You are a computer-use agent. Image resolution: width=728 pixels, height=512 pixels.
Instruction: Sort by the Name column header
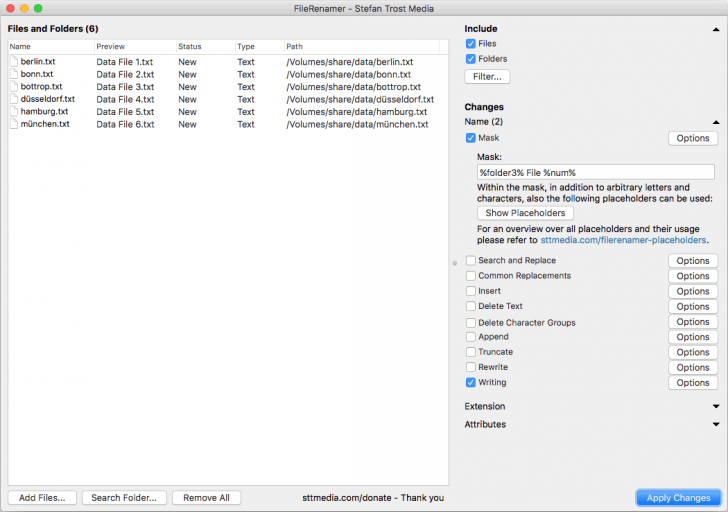pyautogui.click(x=51, y=46)
